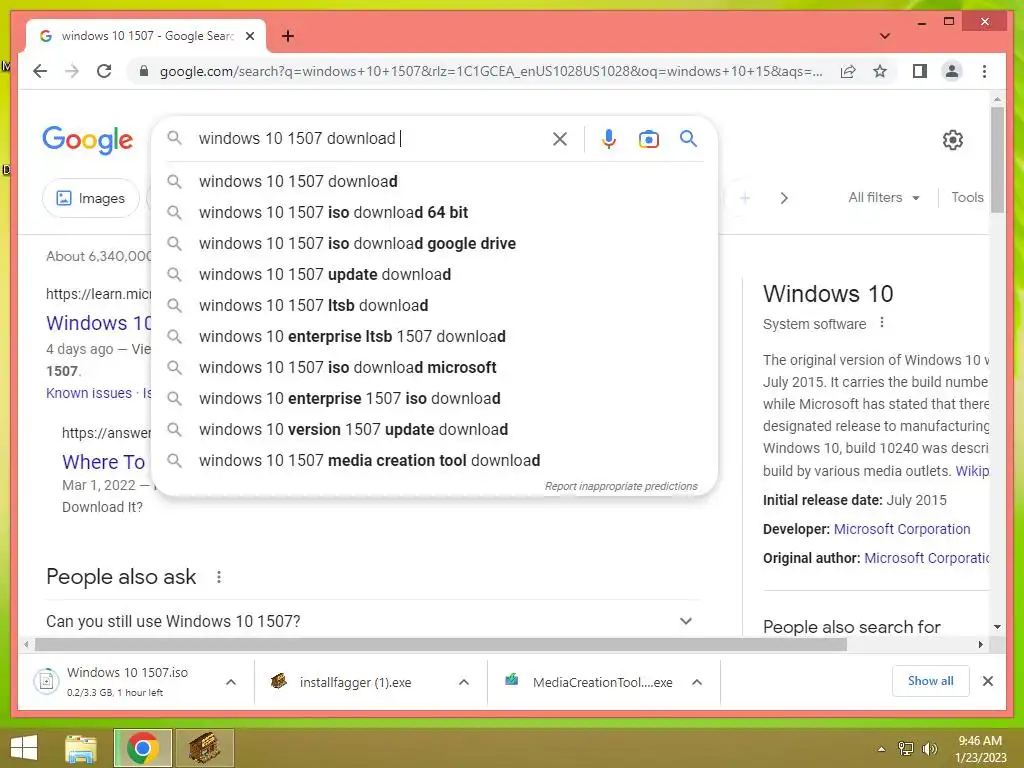
Task: Open Google settings gear
Action: tap(953, 140)
